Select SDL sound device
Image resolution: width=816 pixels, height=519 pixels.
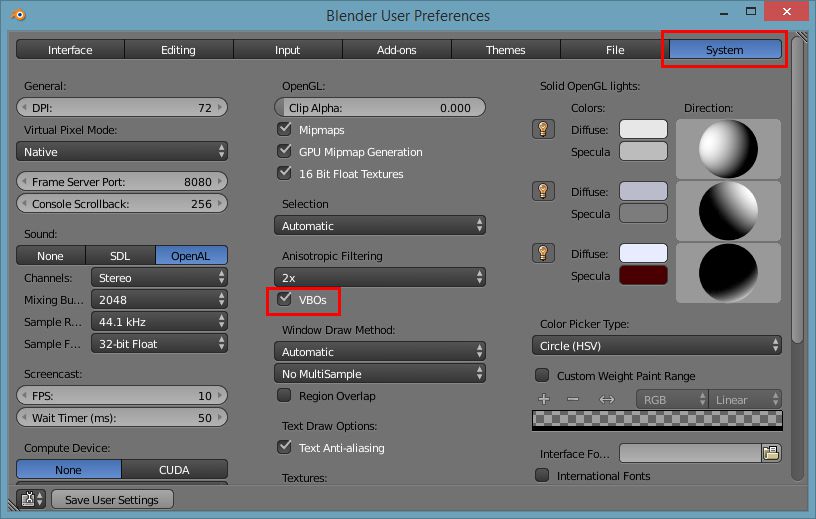[120, 256]
